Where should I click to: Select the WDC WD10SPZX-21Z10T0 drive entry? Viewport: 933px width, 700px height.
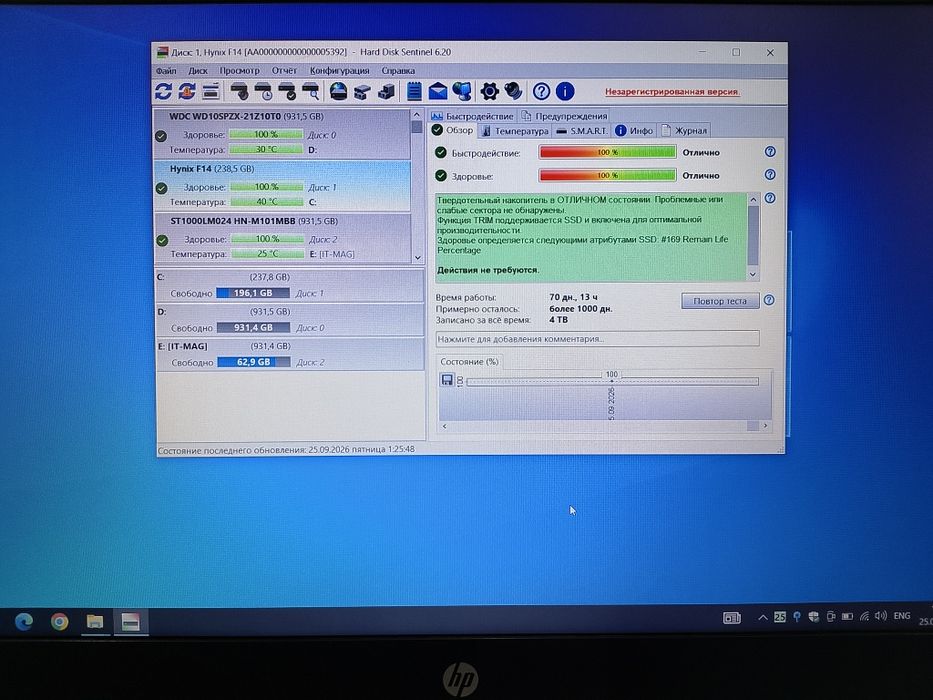click(282, 133)
